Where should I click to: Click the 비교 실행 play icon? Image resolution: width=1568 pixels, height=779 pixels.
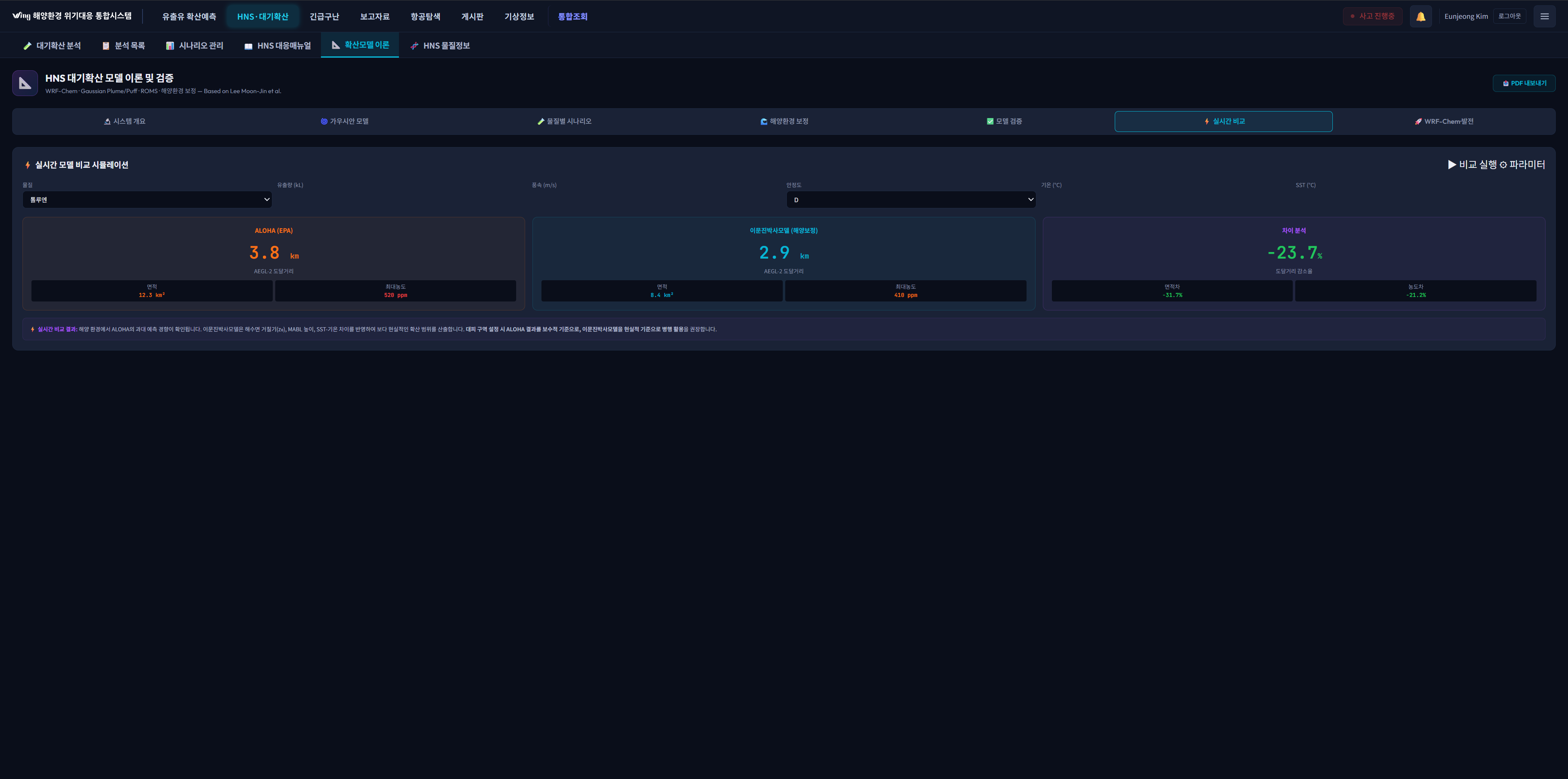1452,165
